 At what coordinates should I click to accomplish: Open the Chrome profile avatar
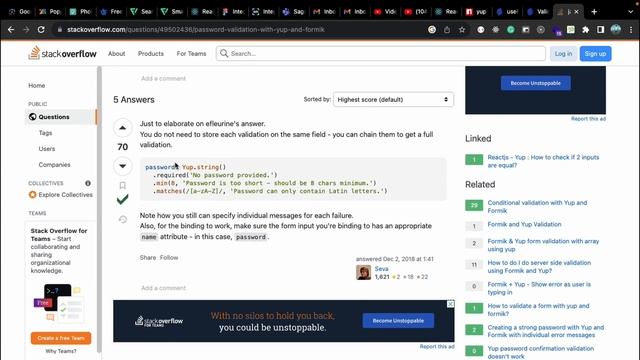pos(616,29)
